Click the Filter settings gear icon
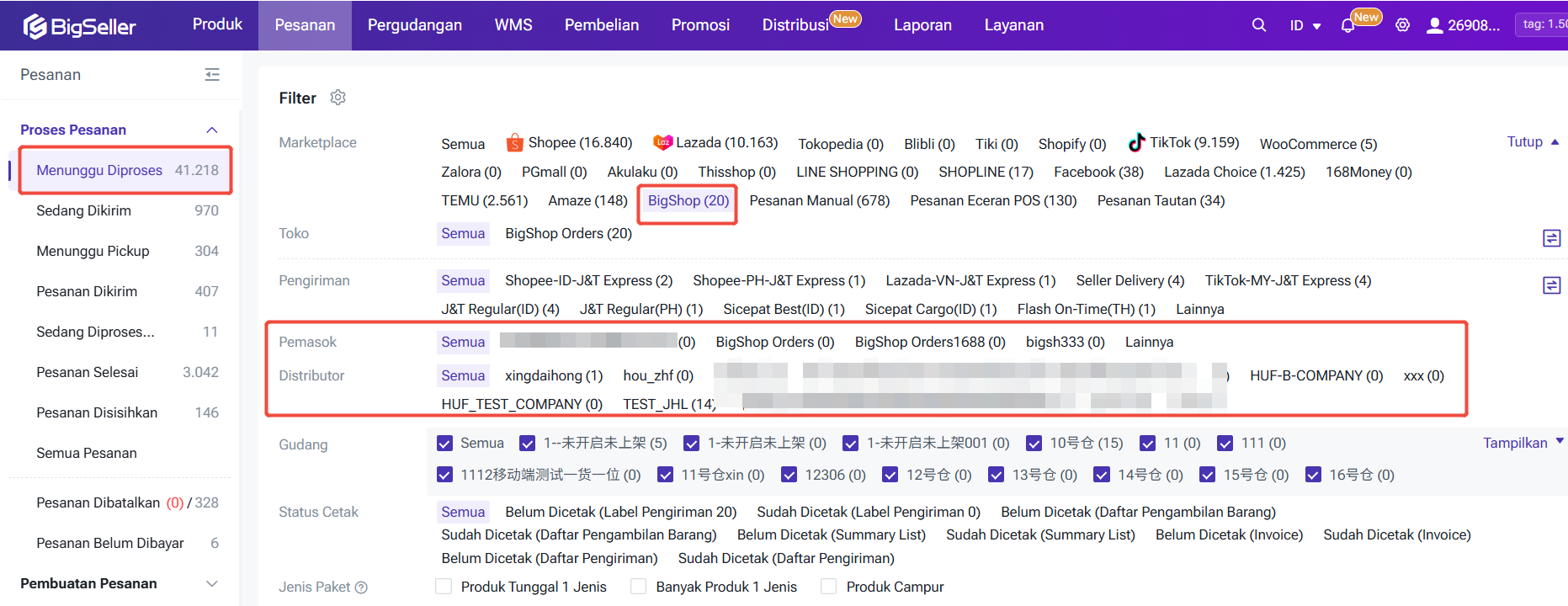This screenshot has width=1568, height=606. point(338,98)
